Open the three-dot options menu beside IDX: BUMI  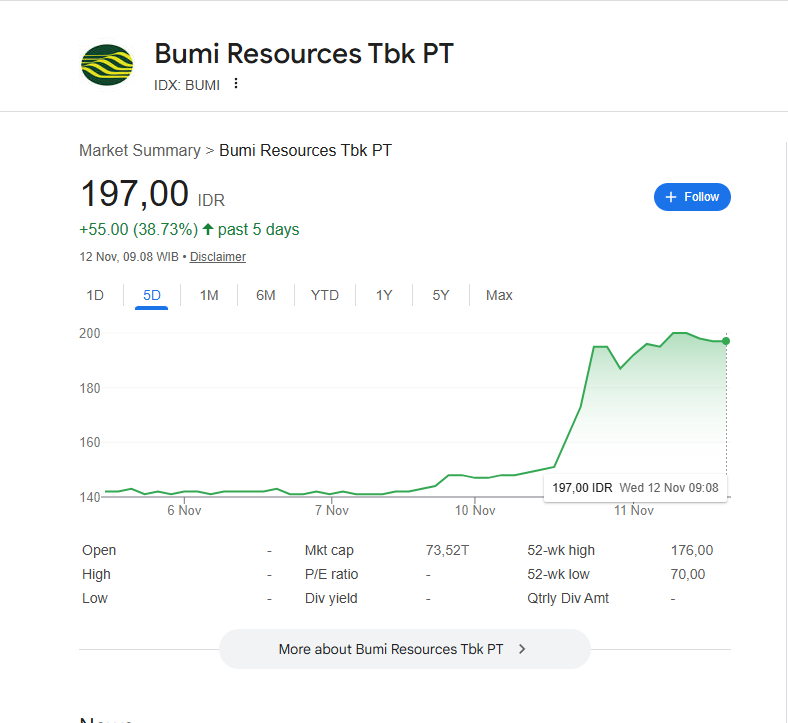click(x=236, y=83)
